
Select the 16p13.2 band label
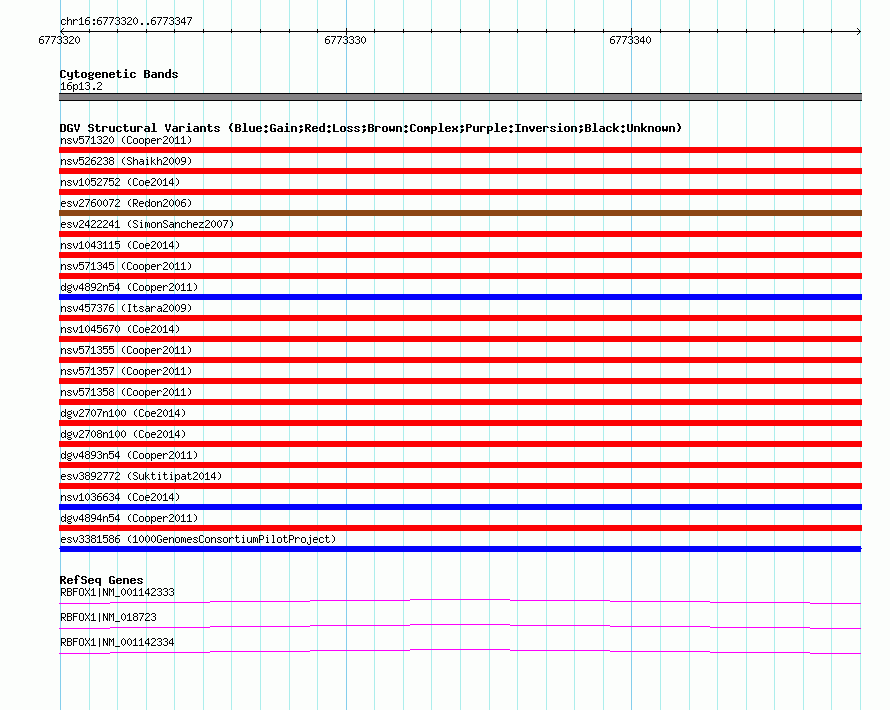81,86
